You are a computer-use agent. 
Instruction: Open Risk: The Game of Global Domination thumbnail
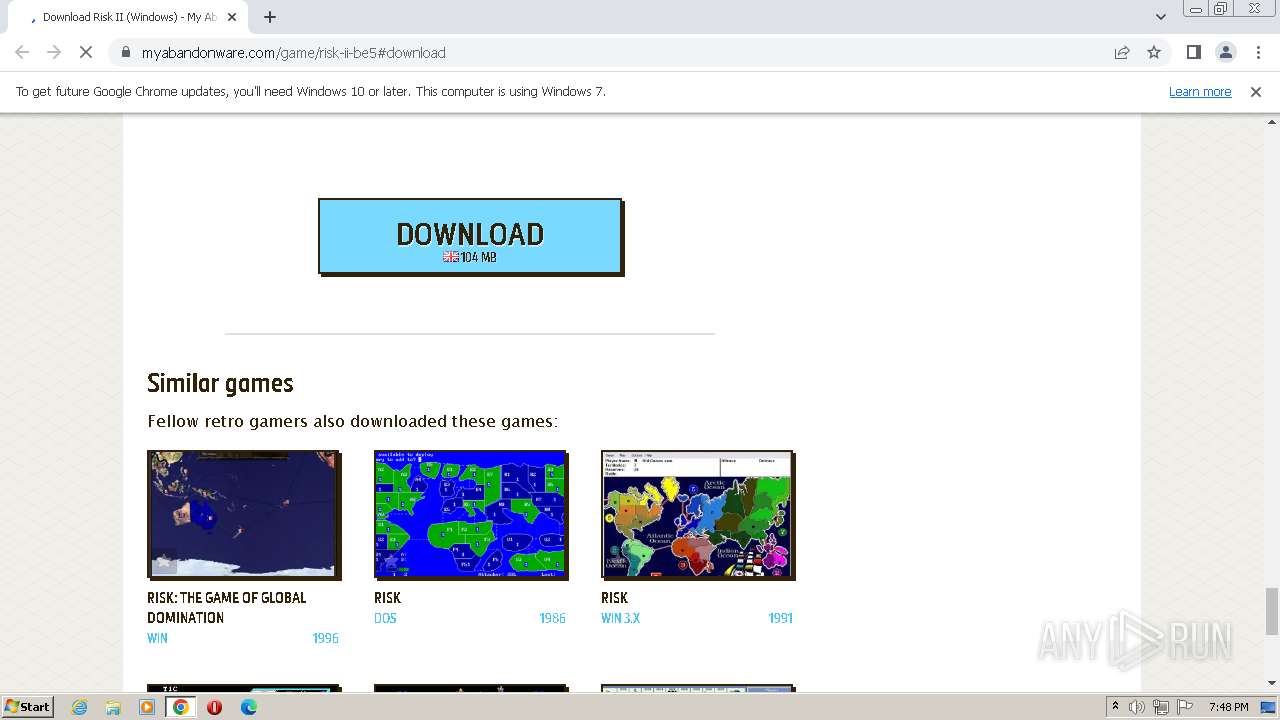click(244, 514)
